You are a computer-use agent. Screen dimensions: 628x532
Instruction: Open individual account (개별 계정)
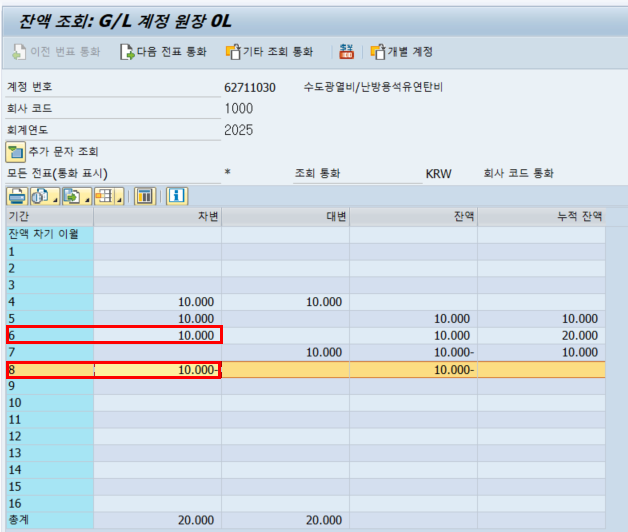pyautogui.click(x=402, y=52)
